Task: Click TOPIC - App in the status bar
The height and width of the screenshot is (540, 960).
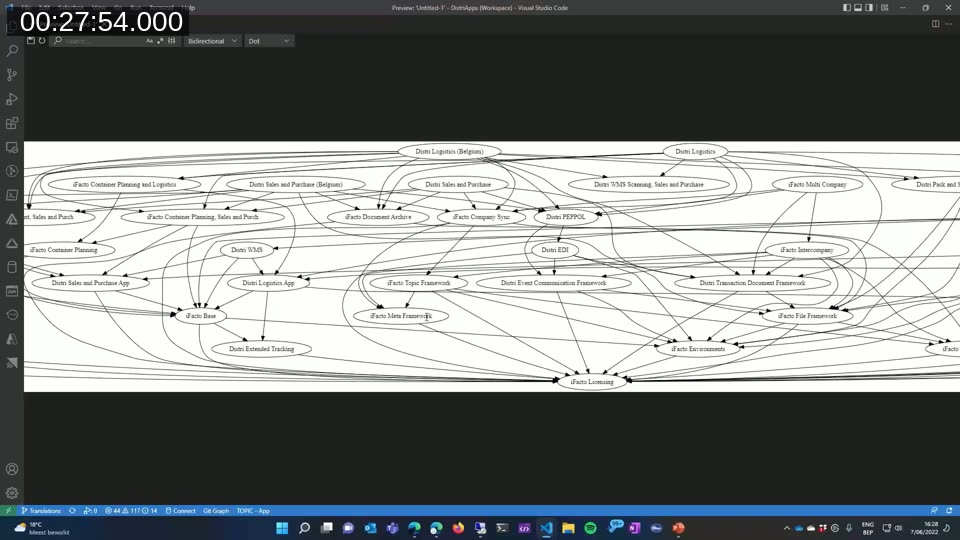Action: coord(253,511)
